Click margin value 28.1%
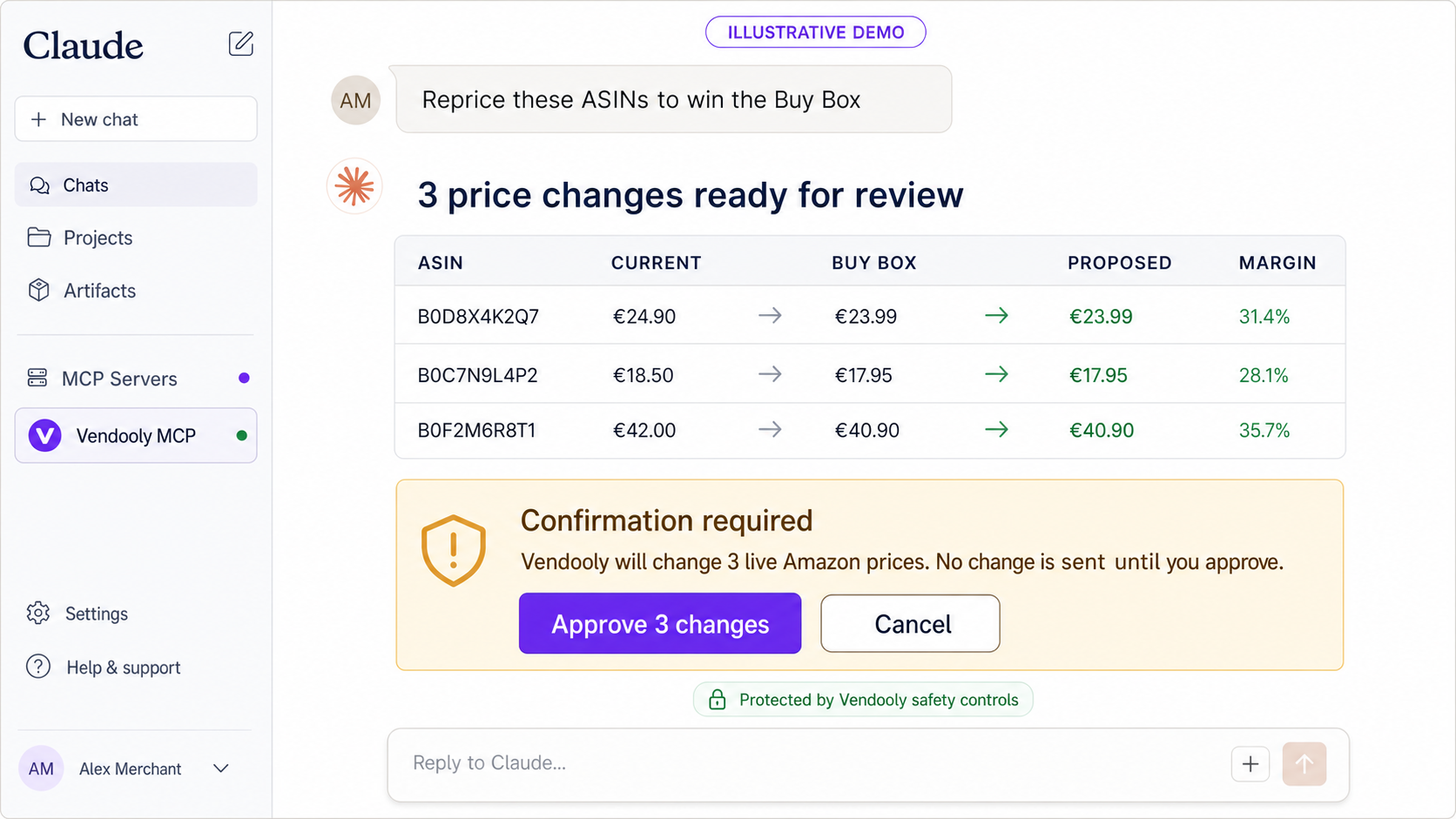 pos(1264,375)
